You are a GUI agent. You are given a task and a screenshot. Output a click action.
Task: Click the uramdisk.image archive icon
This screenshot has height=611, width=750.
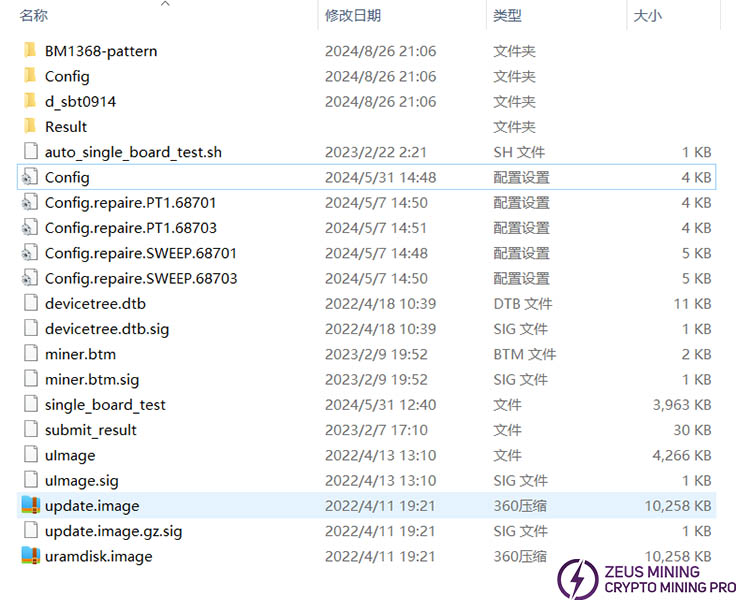[x=29, y=556]
